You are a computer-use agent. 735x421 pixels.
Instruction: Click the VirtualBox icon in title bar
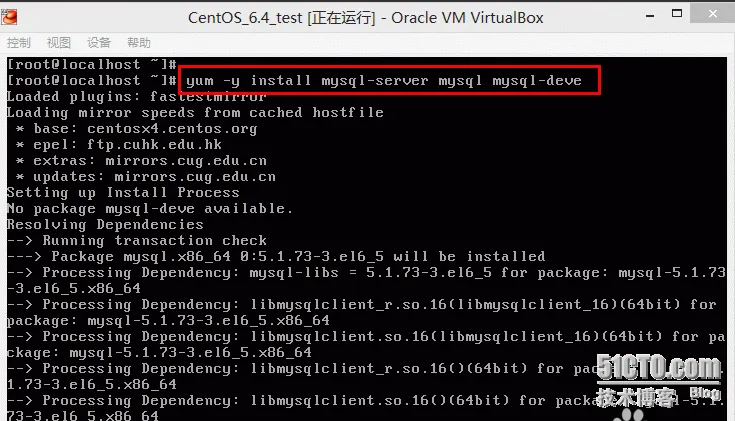coord(9,17)
